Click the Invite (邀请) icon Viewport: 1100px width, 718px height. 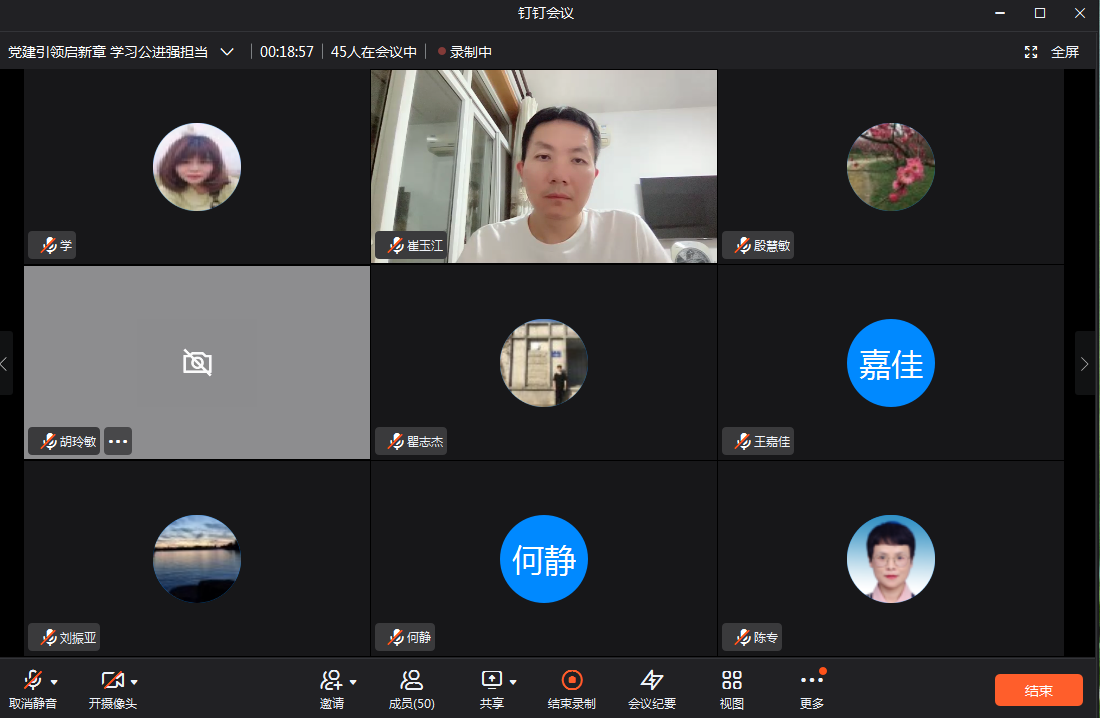point(331,681)
